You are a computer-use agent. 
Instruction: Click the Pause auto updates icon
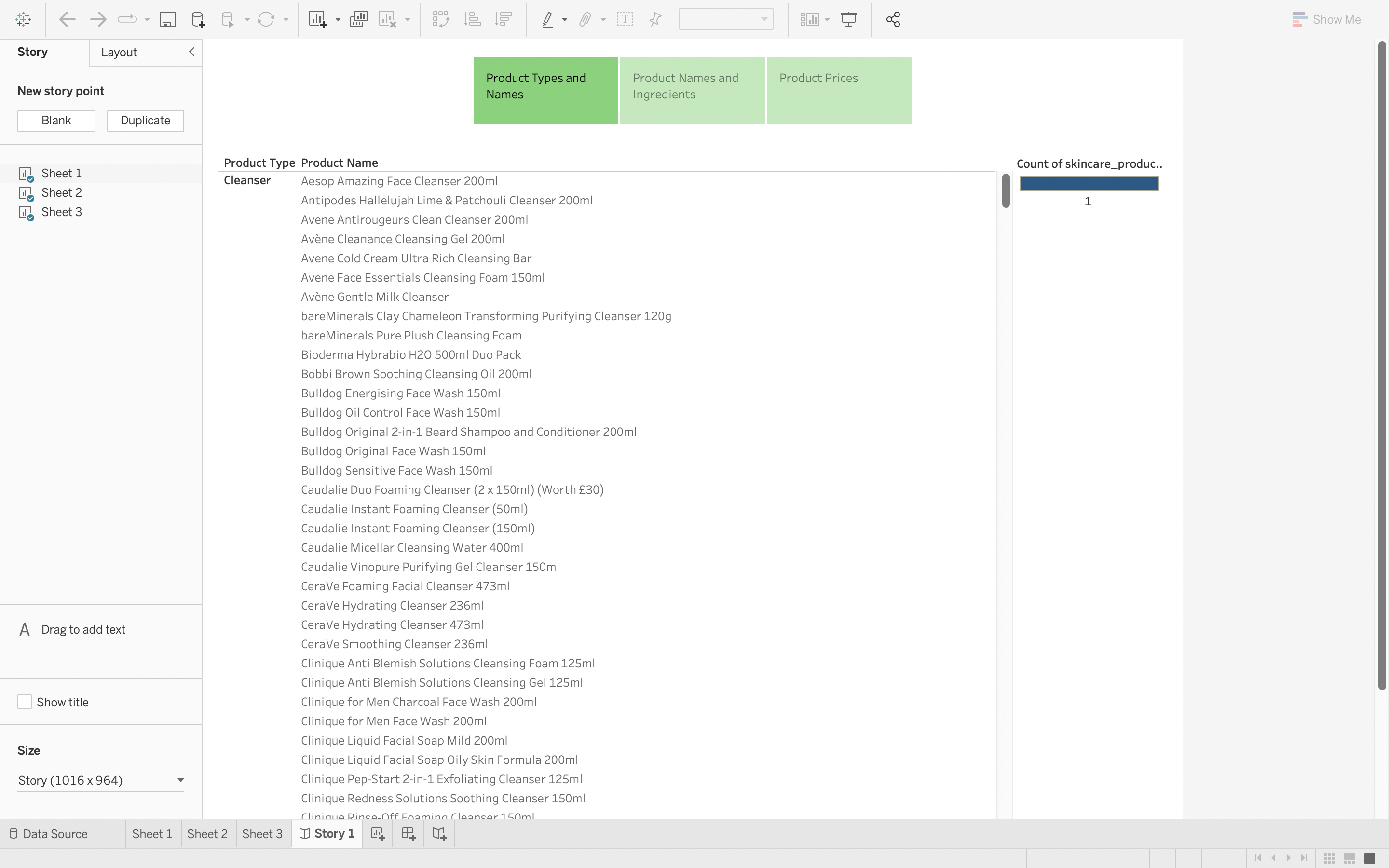tap(228, 19)
